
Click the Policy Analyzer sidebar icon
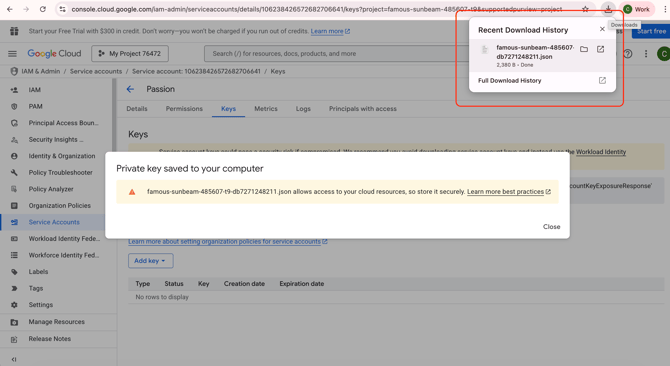(14, 189)
